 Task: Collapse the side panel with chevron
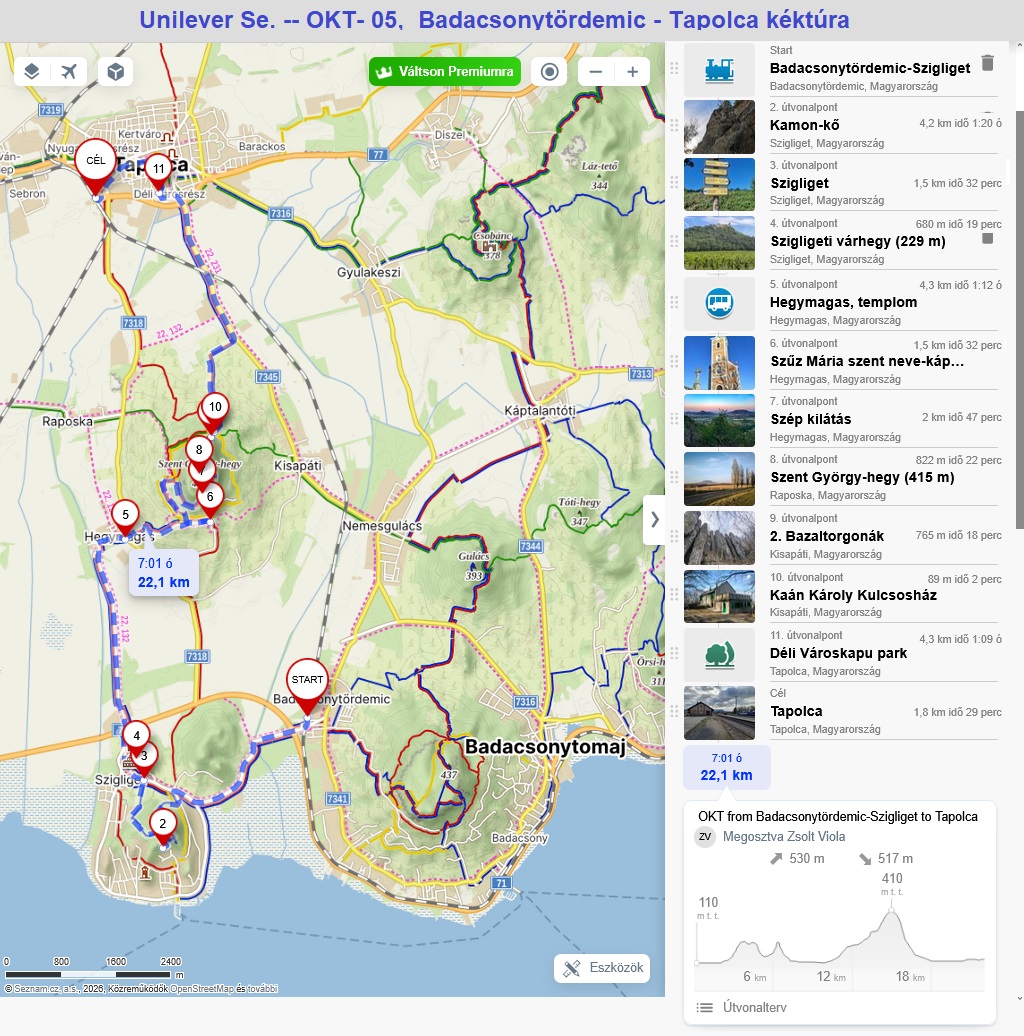(654, 519)
